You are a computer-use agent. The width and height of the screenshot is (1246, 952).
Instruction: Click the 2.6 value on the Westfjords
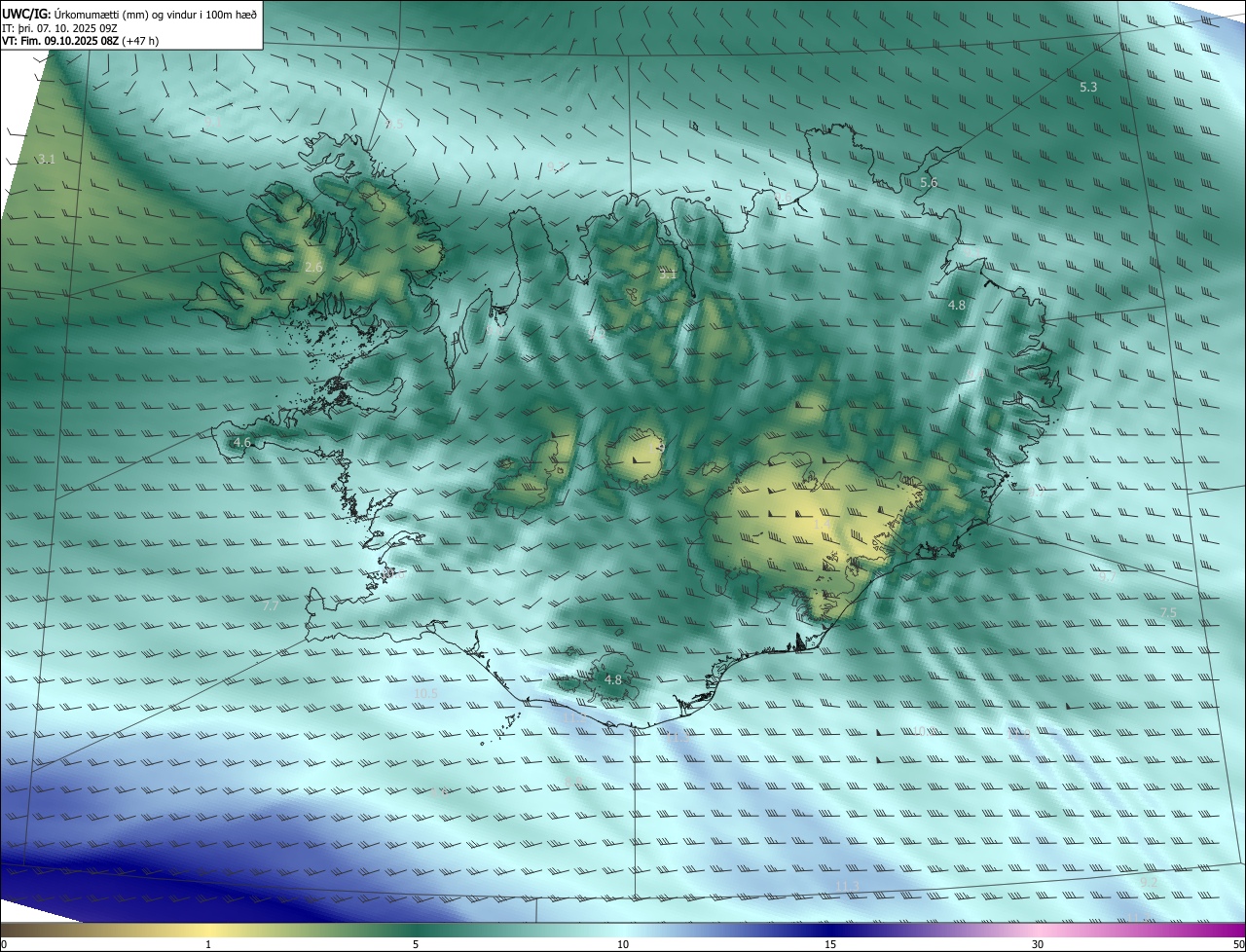(x=313, y=267)
